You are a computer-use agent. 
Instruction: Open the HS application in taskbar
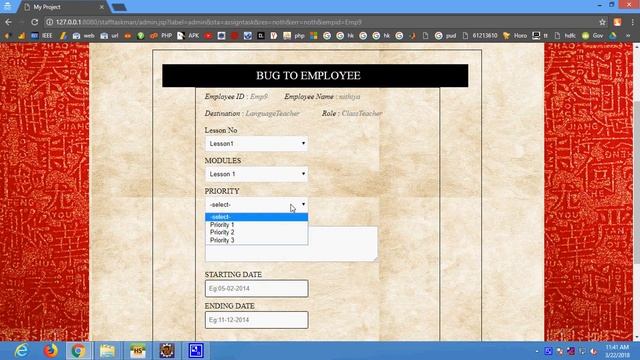point(137,351)
